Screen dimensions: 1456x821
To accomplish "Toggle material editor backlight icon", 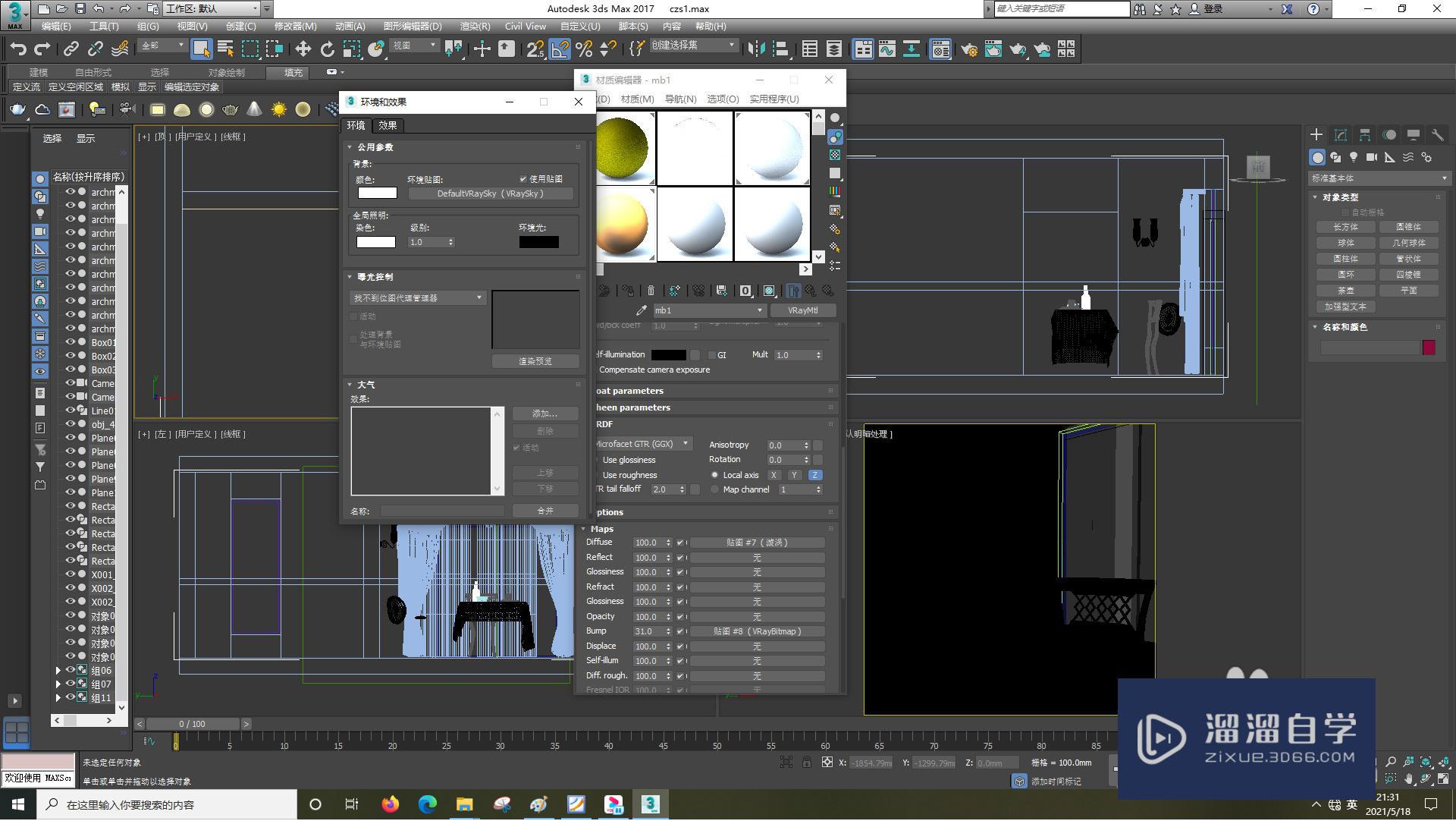I will tap(835, 137).
